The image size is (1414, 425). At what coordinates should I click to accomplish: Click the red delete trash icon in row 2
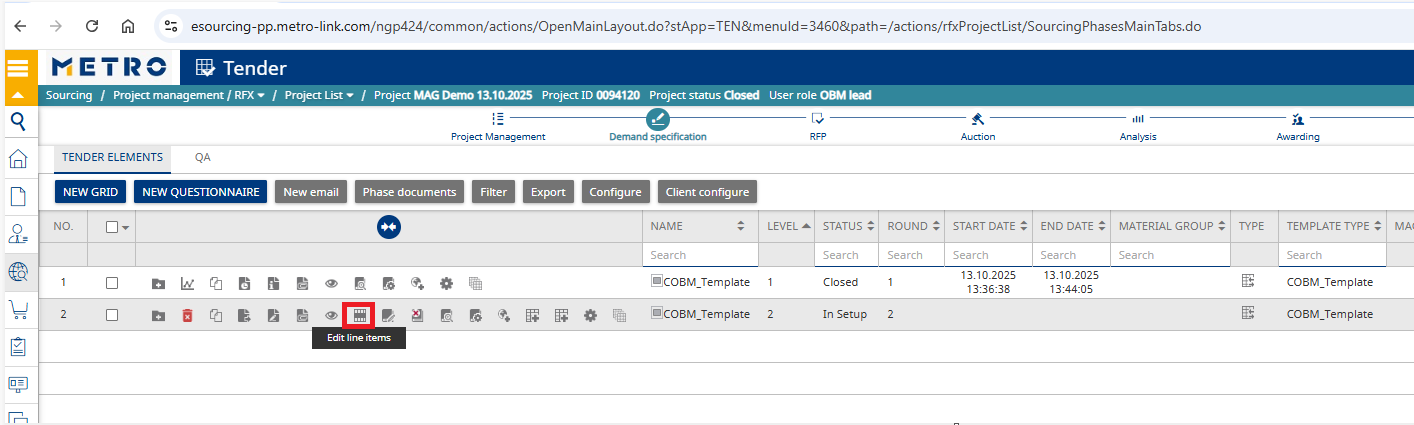coord(187,315)
